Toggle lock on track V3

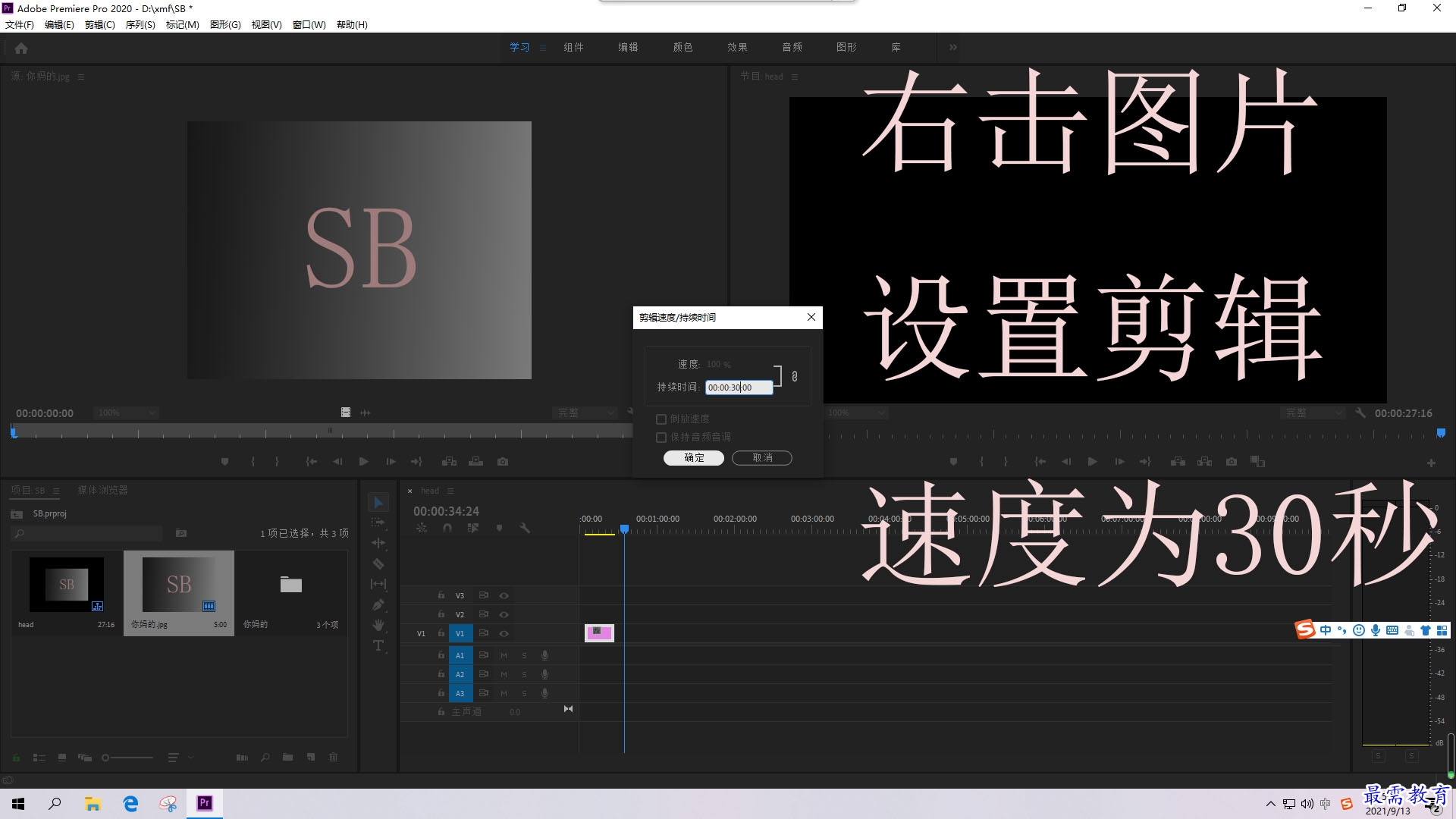pos(441,595)
